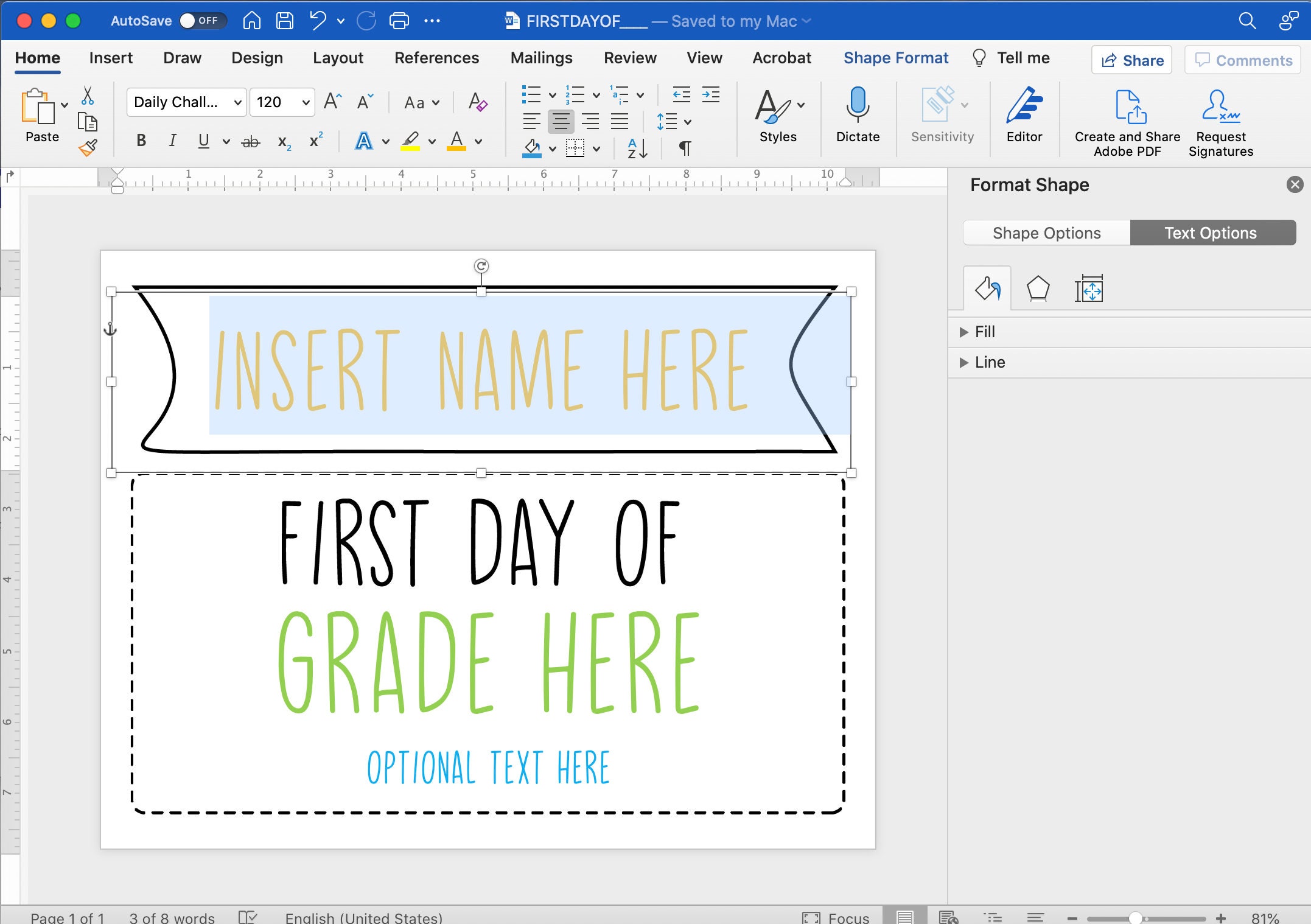This screenshot has width=1311, height=924.
Task: Switch to the References ribbon tab
Action: click(x=436, y=58)
